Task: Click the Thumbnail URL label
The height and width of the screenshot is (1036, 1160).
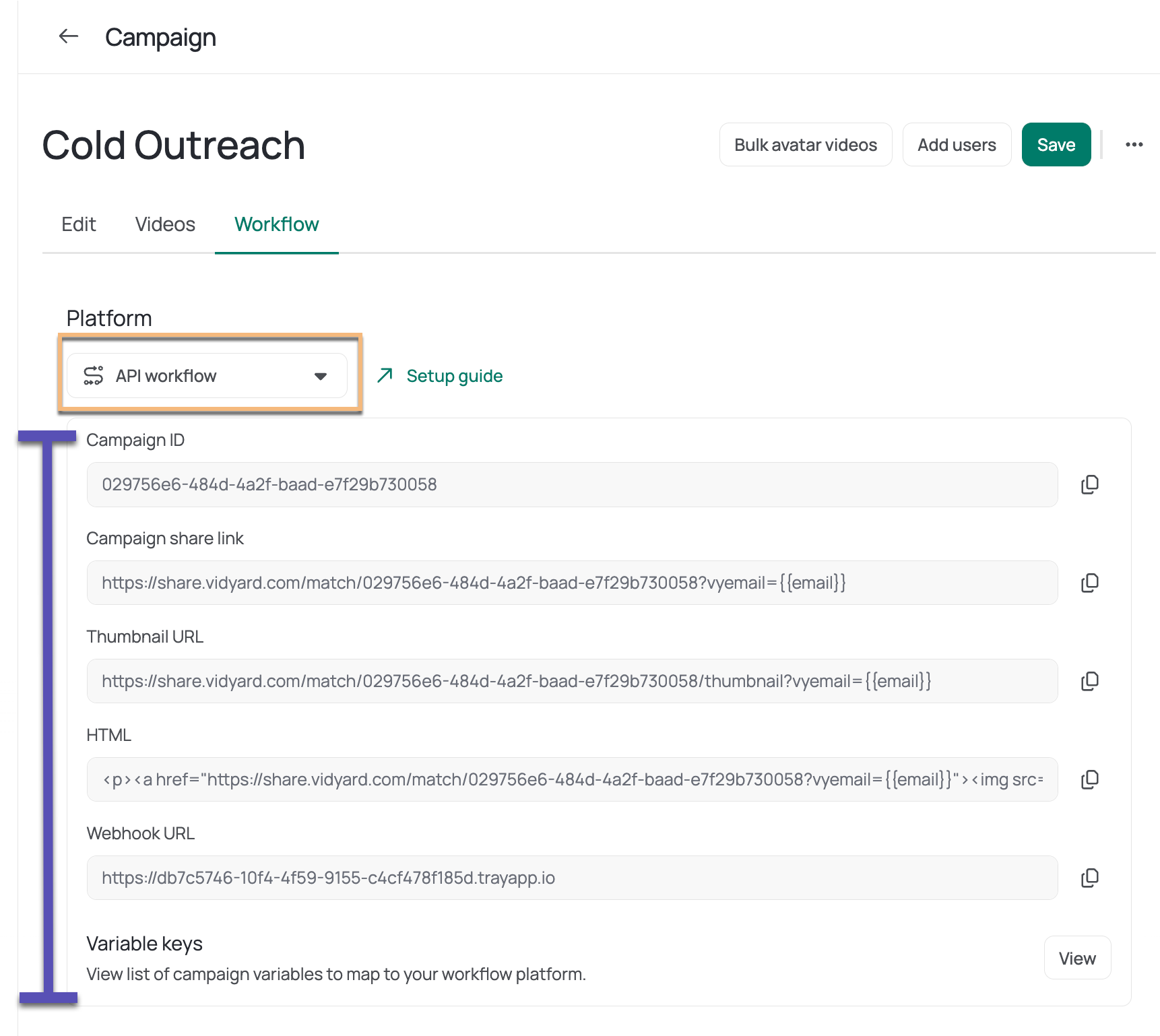Action: pyautogui.click(x=145, y=637)
